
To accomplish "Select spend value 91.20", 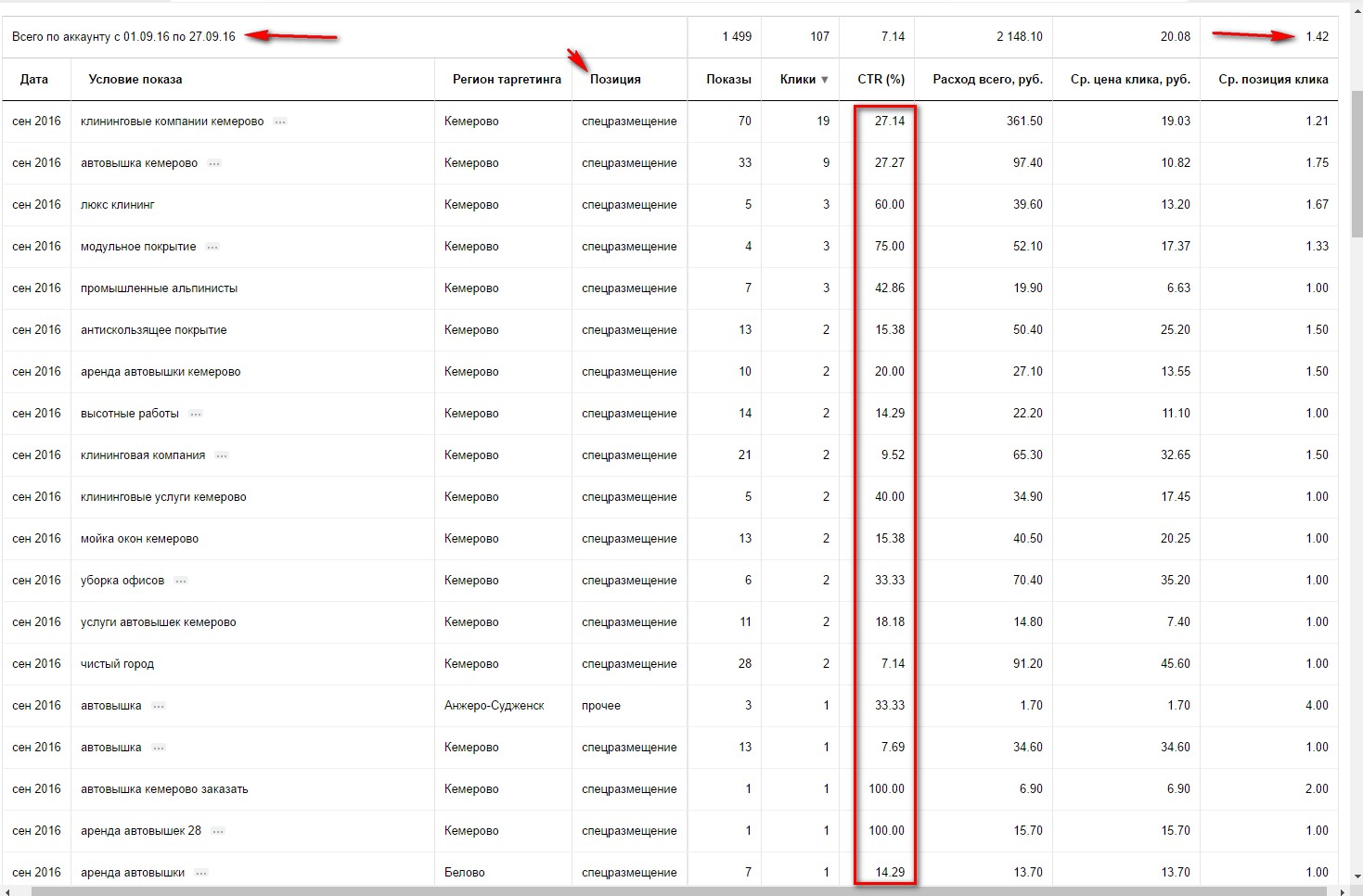I will [x=1028, y=663].
